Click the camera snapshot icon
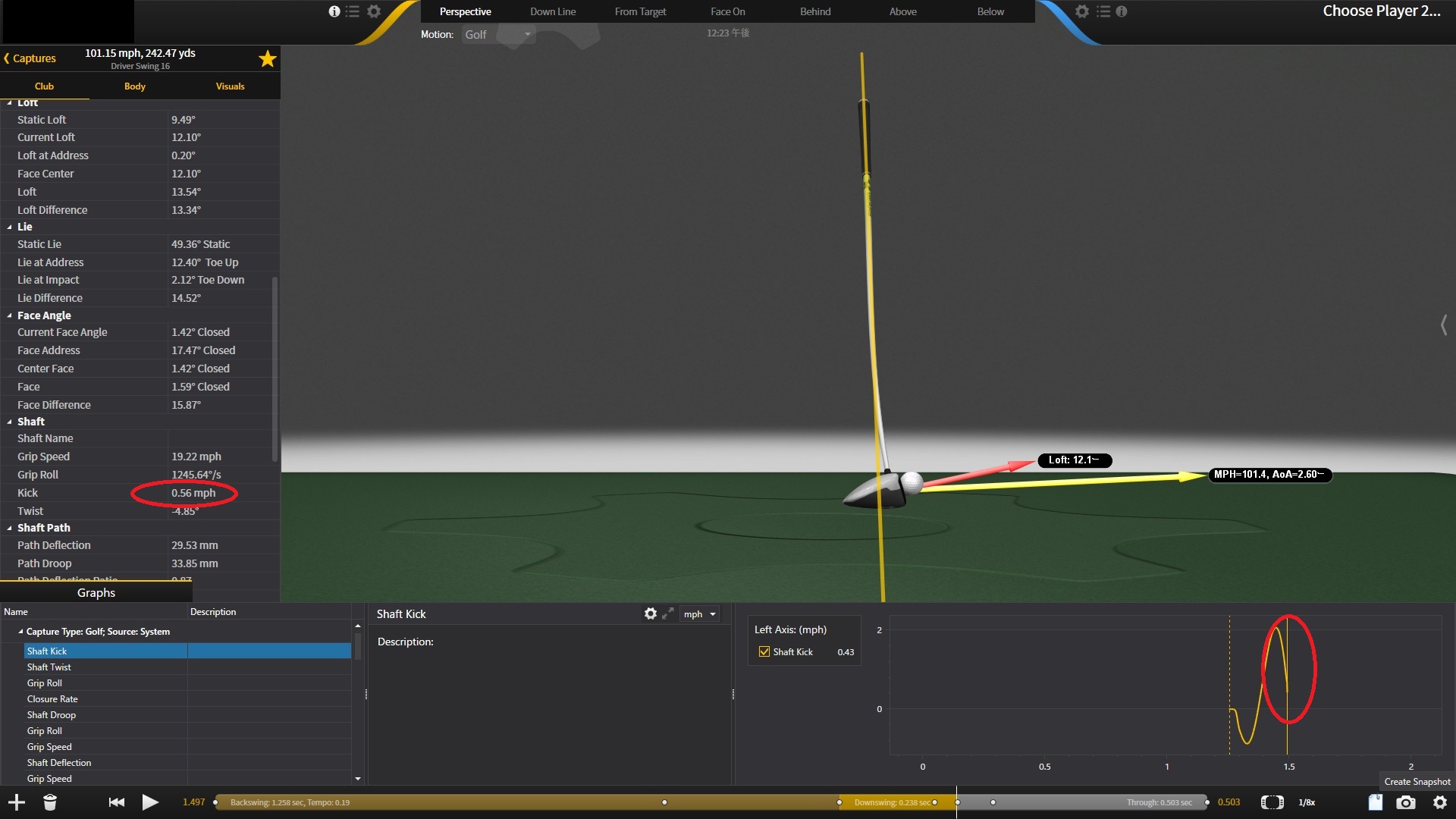 pyautogui.click(x=1405, y=802)
